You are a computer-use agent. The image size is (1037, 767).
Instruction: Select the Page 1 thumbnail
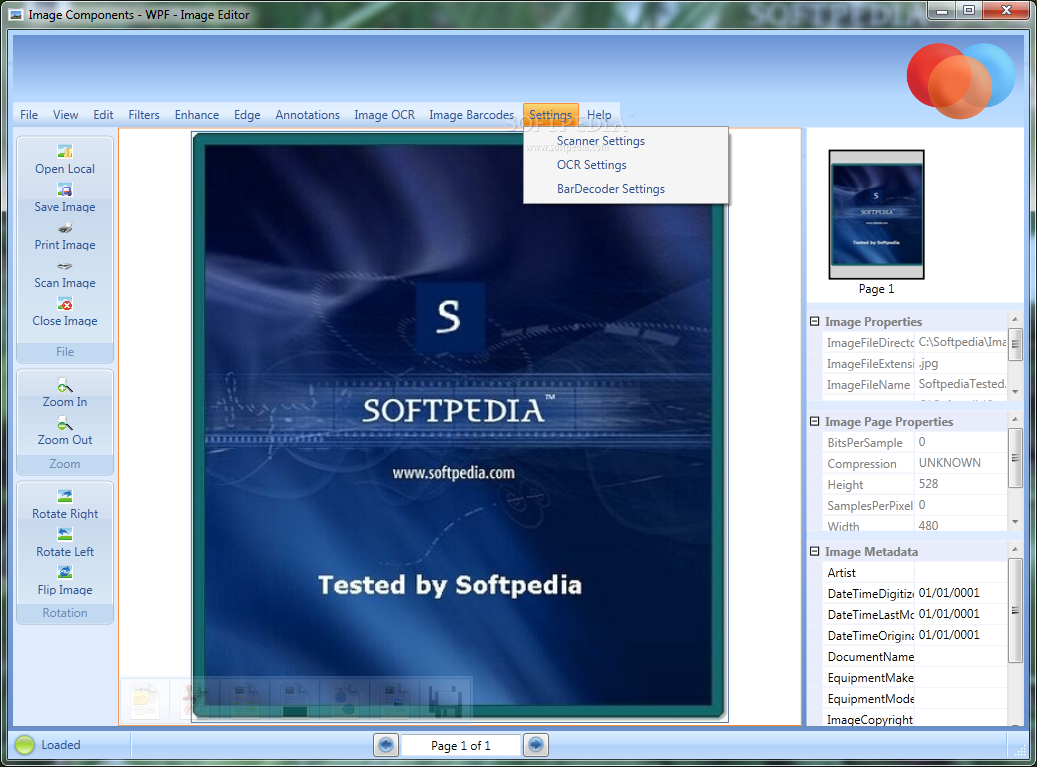[x=876, y=214]
